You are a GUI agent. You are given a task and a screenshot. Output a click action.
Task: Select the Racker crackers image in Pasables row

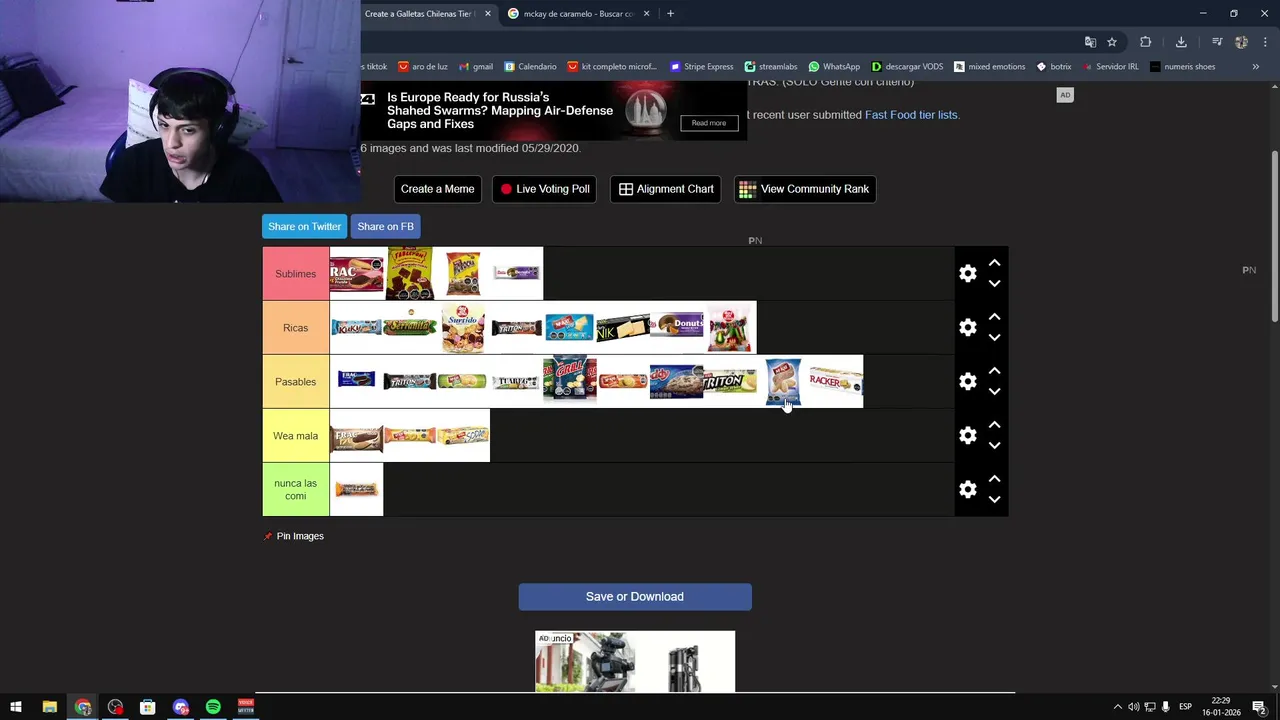tap(836, 381)
